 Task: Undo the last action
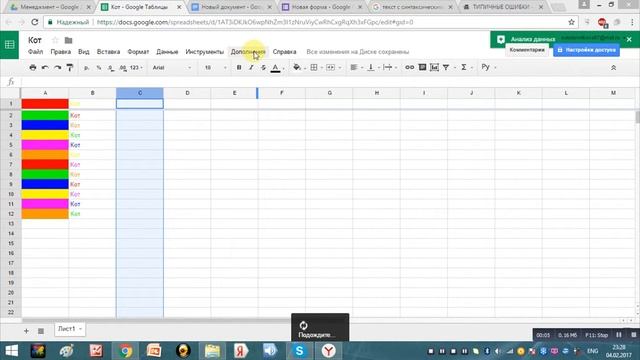tap(45, 67)
